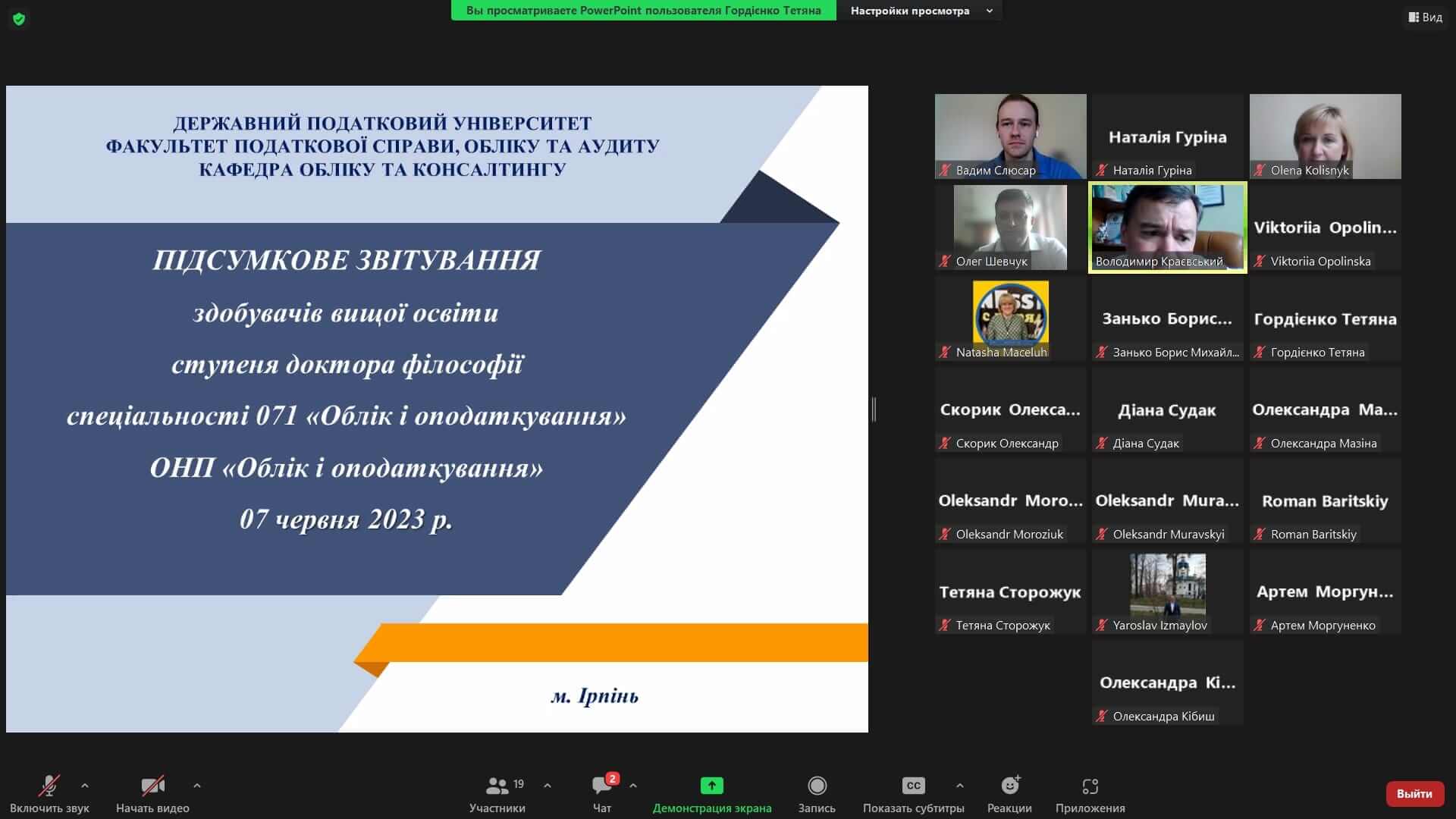Select Олександра Кібиш participant tile
Screen dimensions: 1456x819
(x=1168, y=682)
